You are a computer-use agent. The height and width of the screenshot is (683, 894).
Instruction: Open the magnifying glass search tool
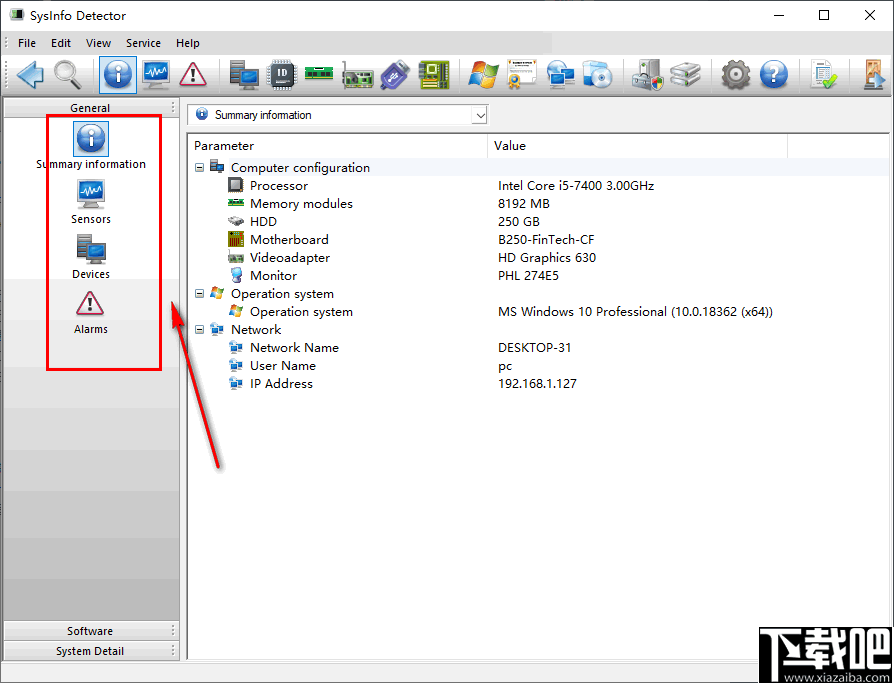(68, 75)
